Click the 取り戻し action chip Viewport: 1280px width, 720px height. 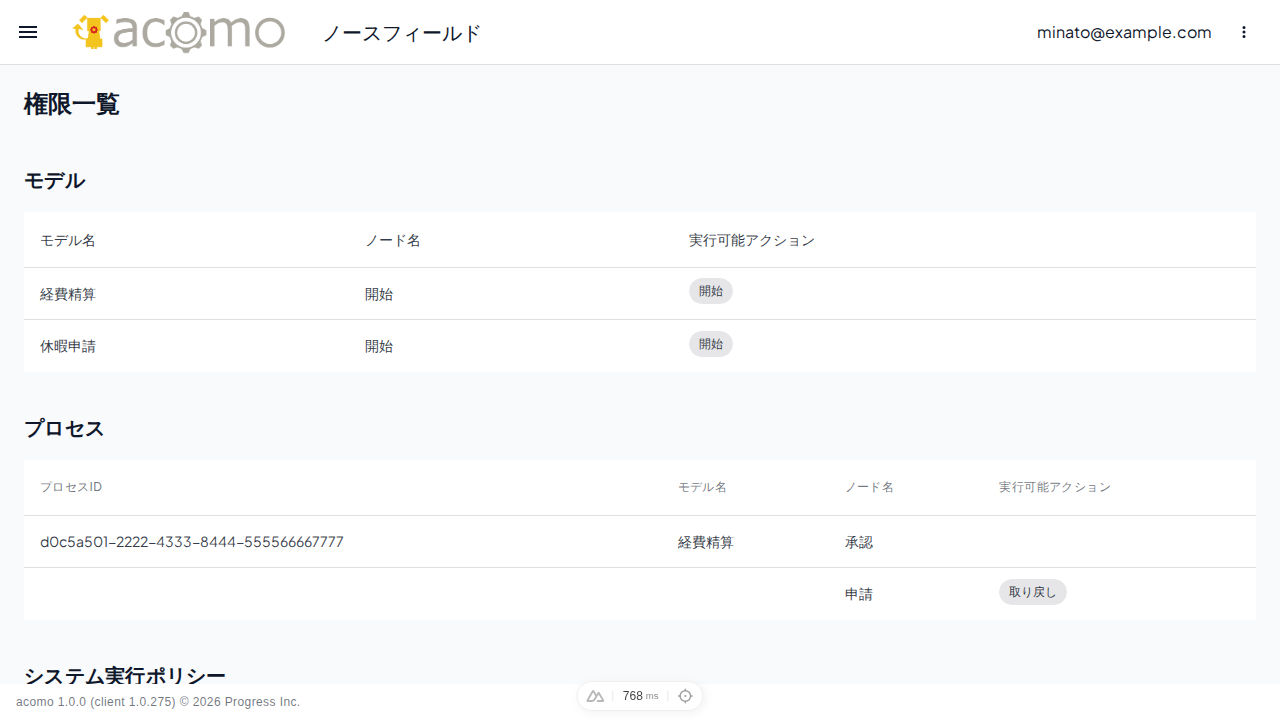click(x=1033, y=592)
